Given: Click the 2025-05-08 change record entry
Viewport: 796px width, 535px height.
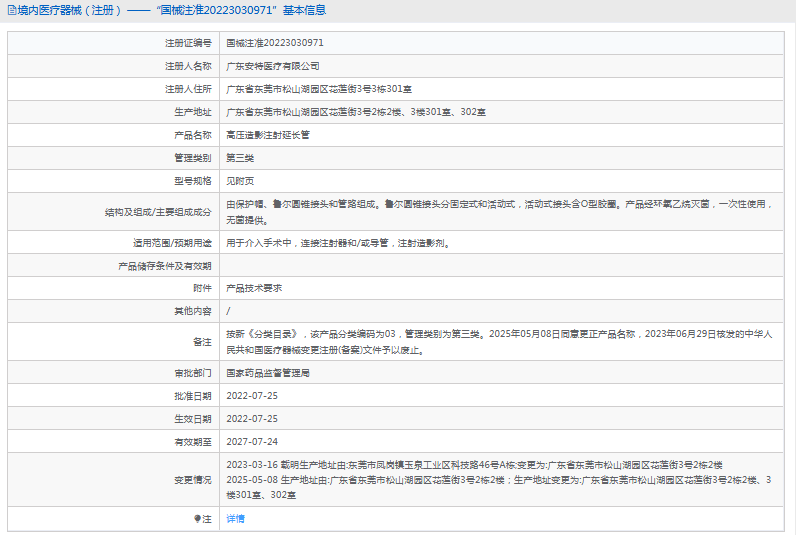Looking at the screenshot, I should 498,480.
